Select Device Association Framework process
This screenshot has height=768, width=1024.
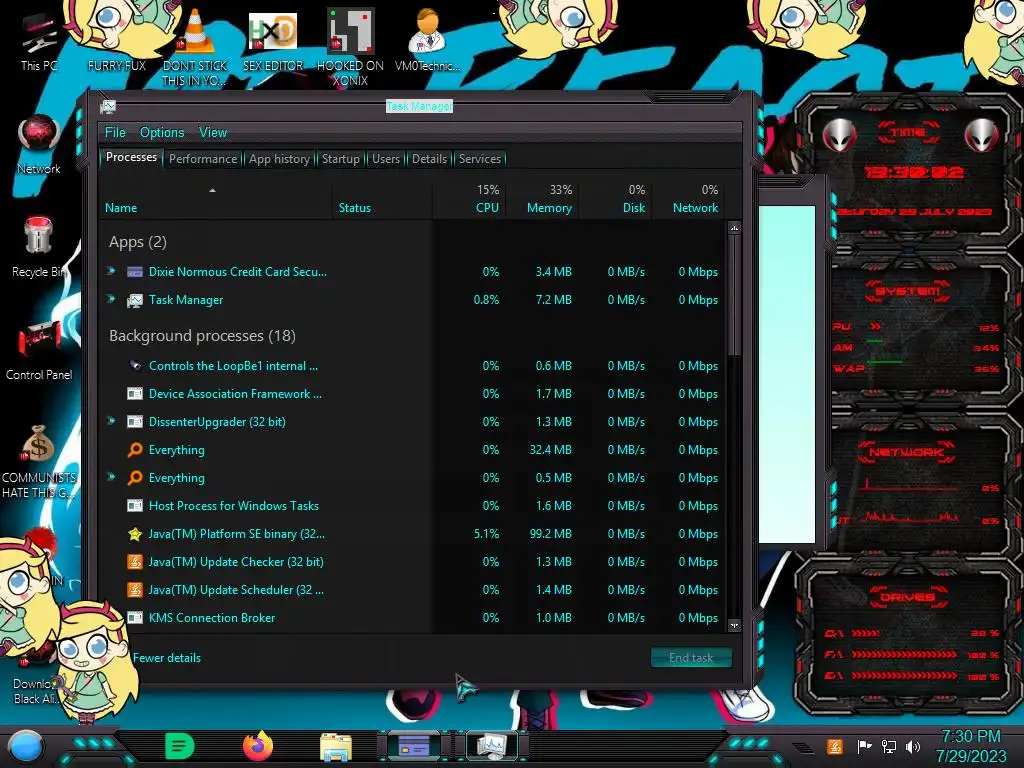(x=413, y=394)
